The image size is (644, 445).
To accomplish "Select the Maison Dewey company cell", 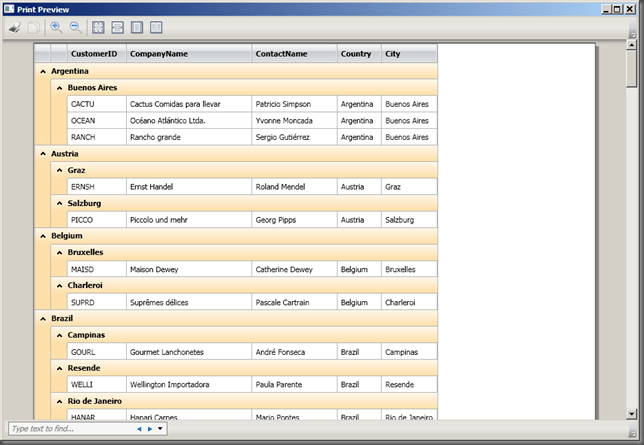I will coord(189,270).
